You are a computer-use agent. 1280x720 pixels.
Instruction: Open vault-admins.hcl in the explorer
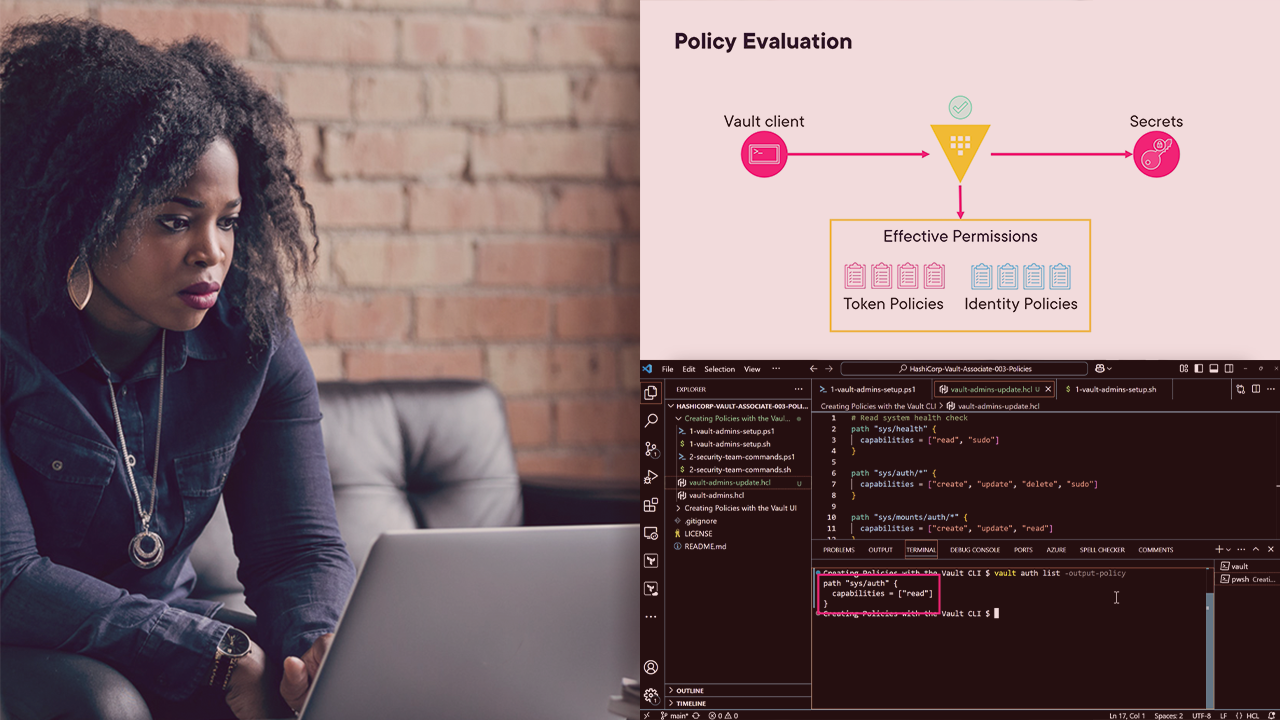(716, 495)
